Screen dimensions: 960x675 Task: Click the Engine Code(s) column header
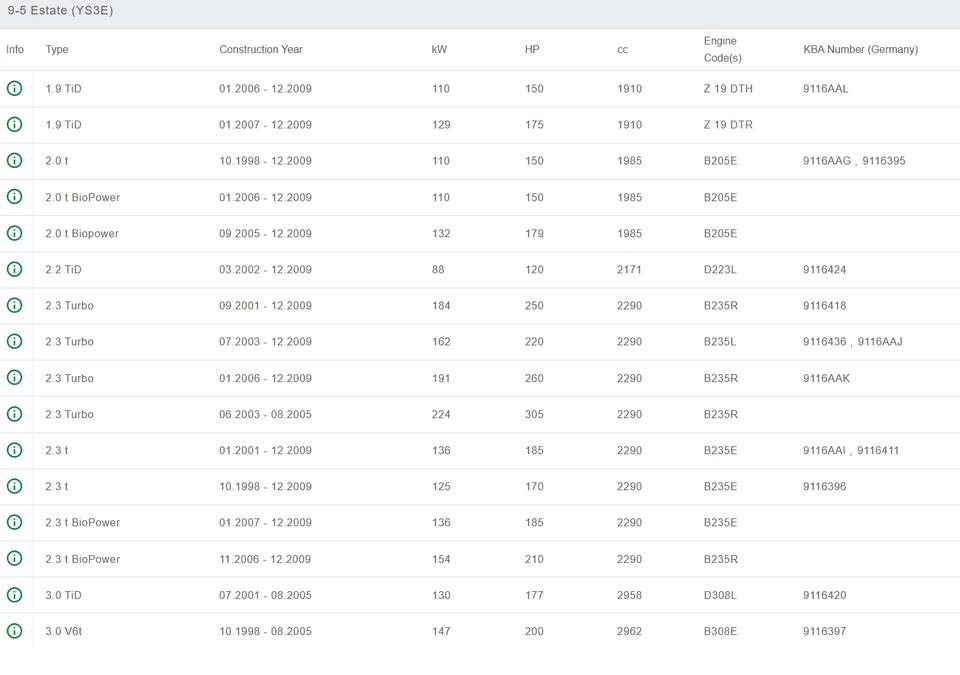[x=722, y=50]
